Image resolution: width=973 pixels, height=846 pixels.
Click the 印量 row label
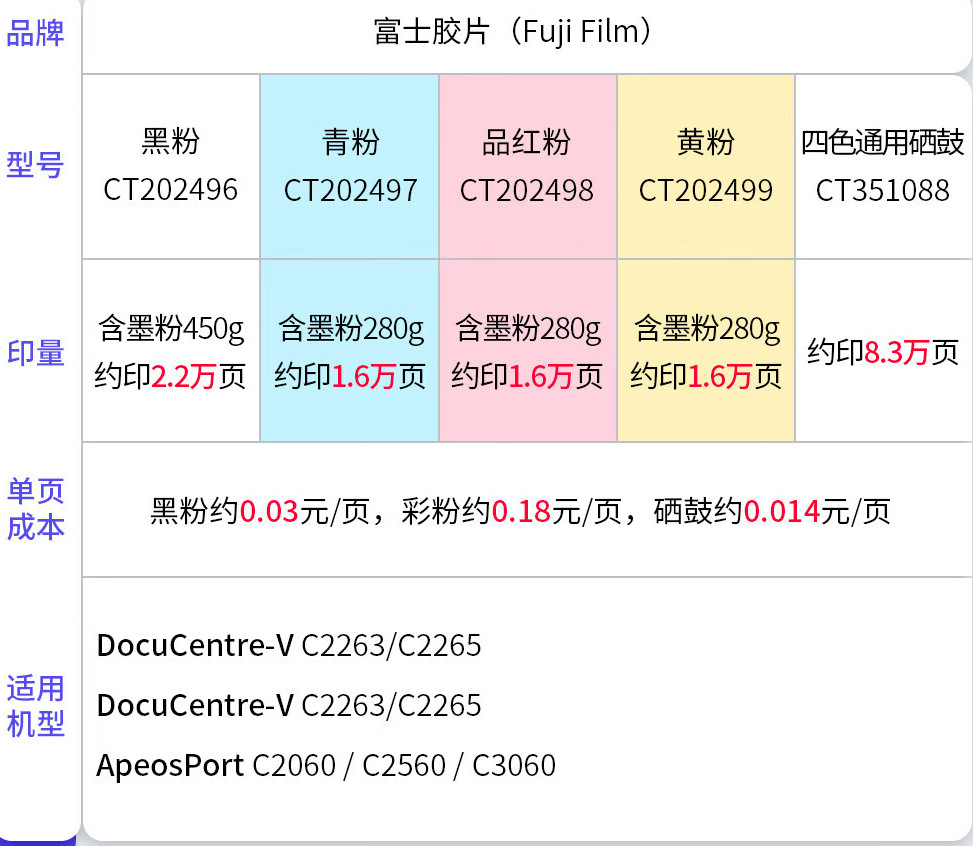[x=36, y=353]
